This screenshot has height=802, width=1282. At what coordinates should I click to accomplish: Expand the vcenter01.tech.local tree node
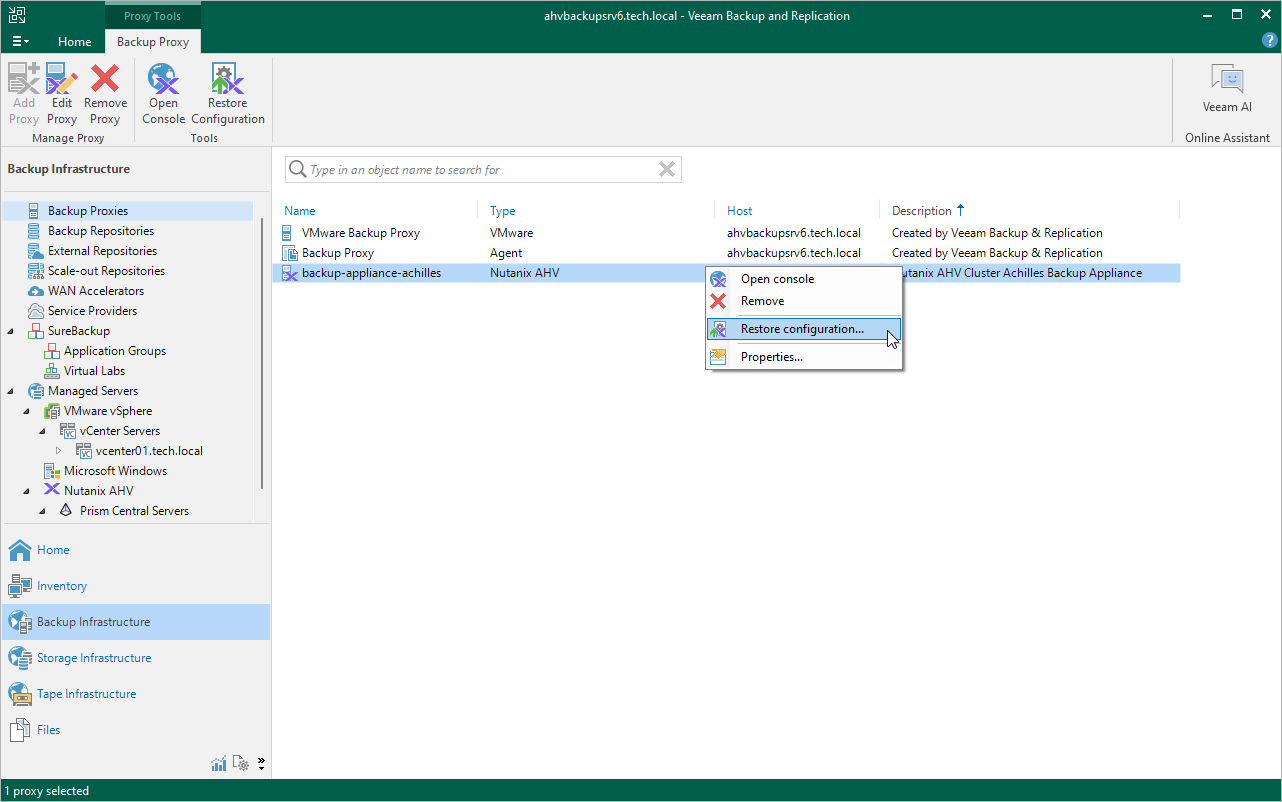(59, 451)
